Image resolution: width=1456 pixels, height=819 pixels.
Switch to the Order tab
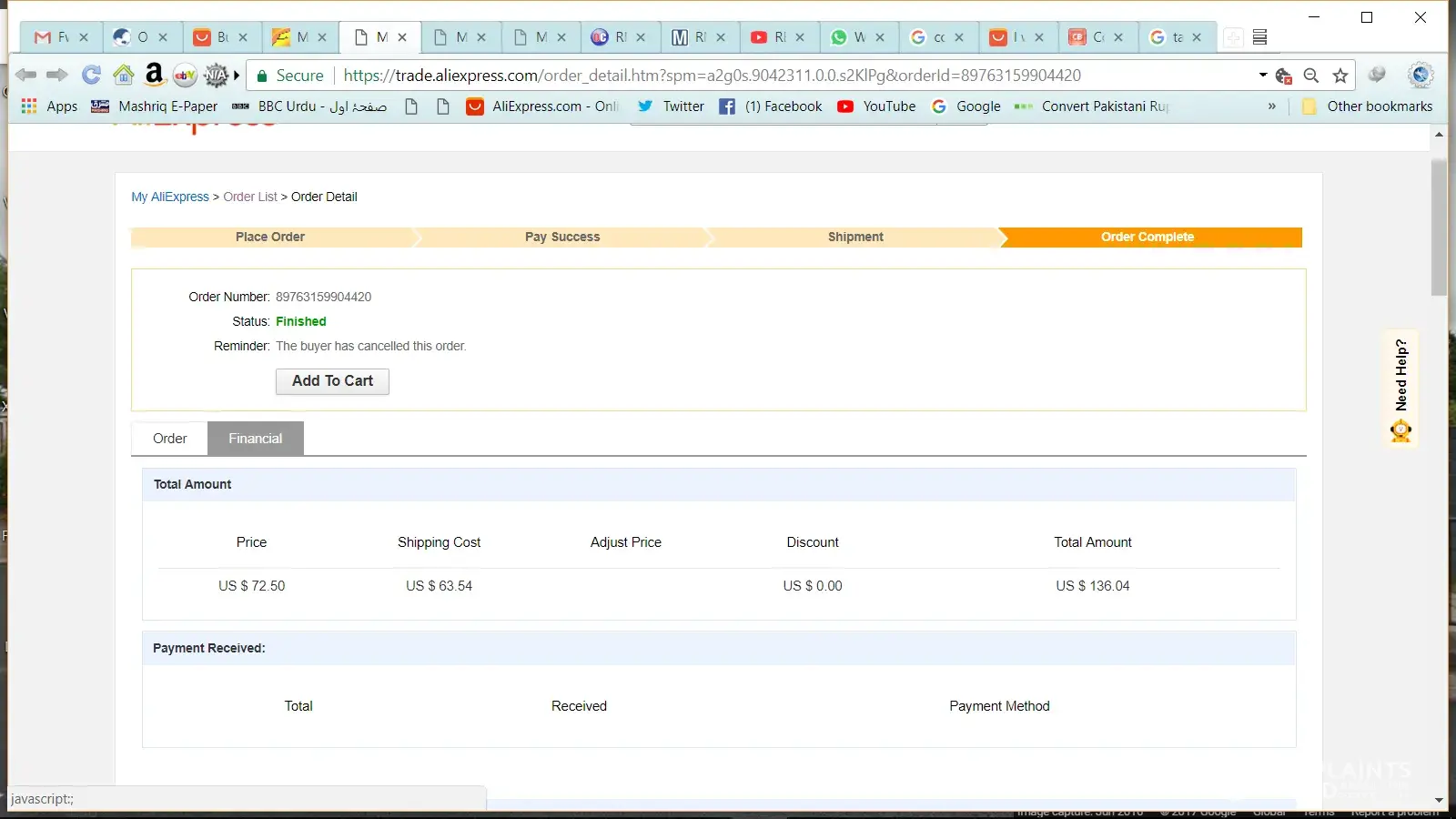169,439
